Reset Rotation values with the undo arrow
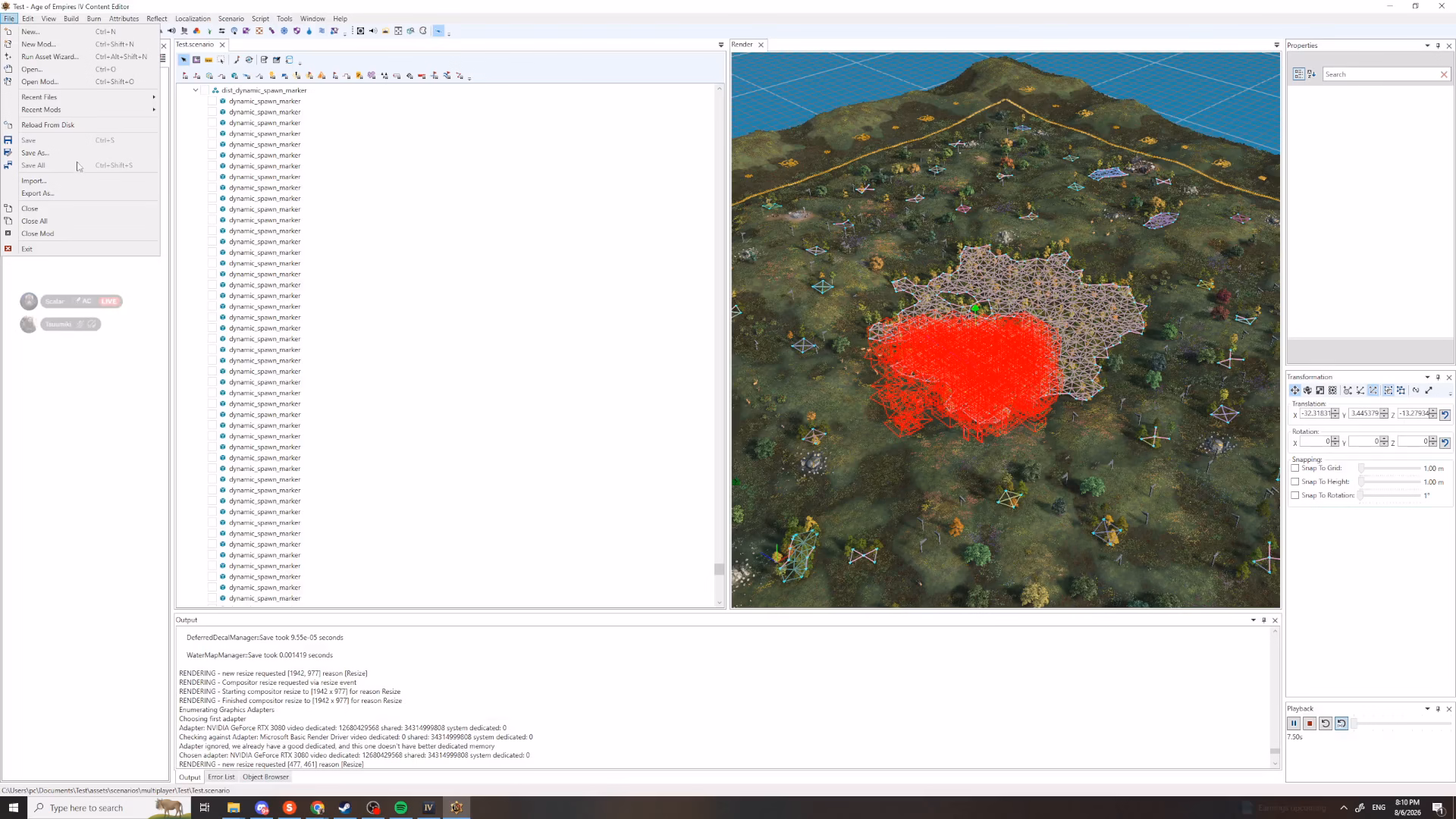This screenshot has height=819, width=1456. 1445,442
